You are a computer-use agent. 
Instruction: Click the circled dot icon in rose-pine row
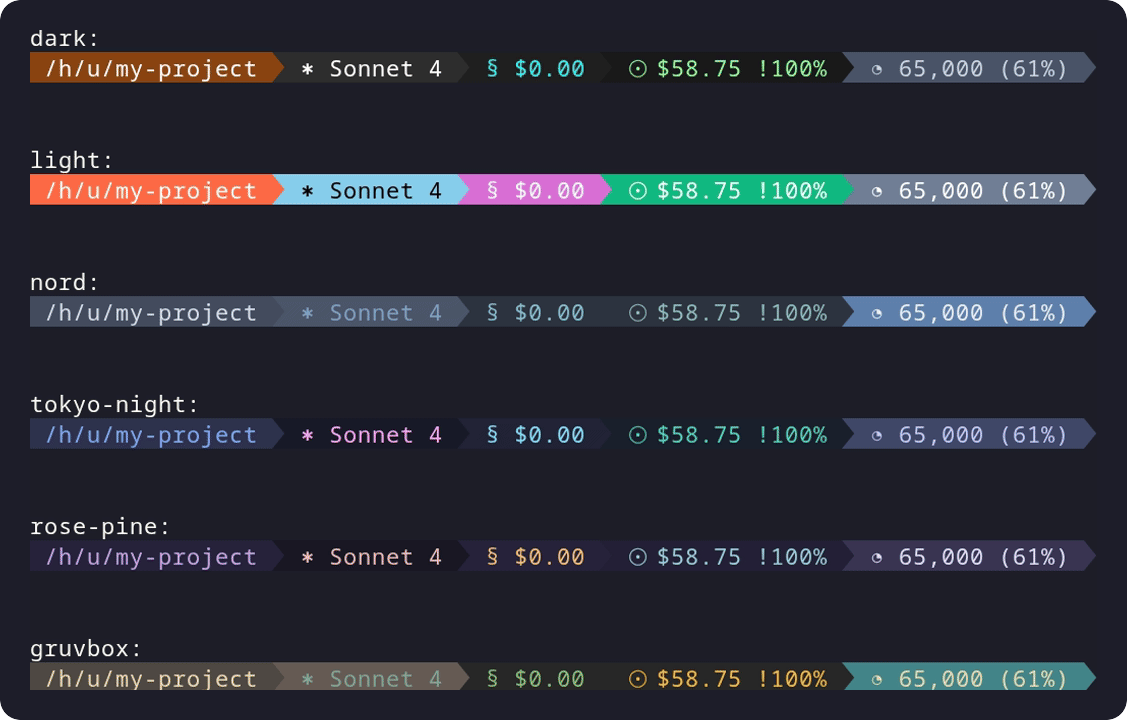point(638,558)
